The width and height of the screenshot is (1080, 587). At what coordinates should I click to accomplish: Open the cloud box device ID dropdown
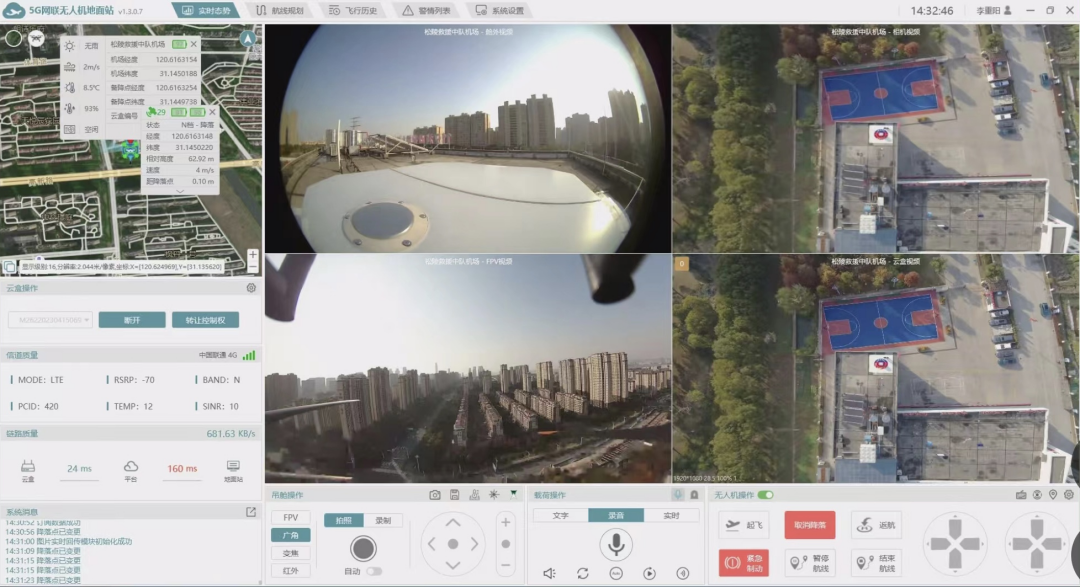click(x=50, y=320)
